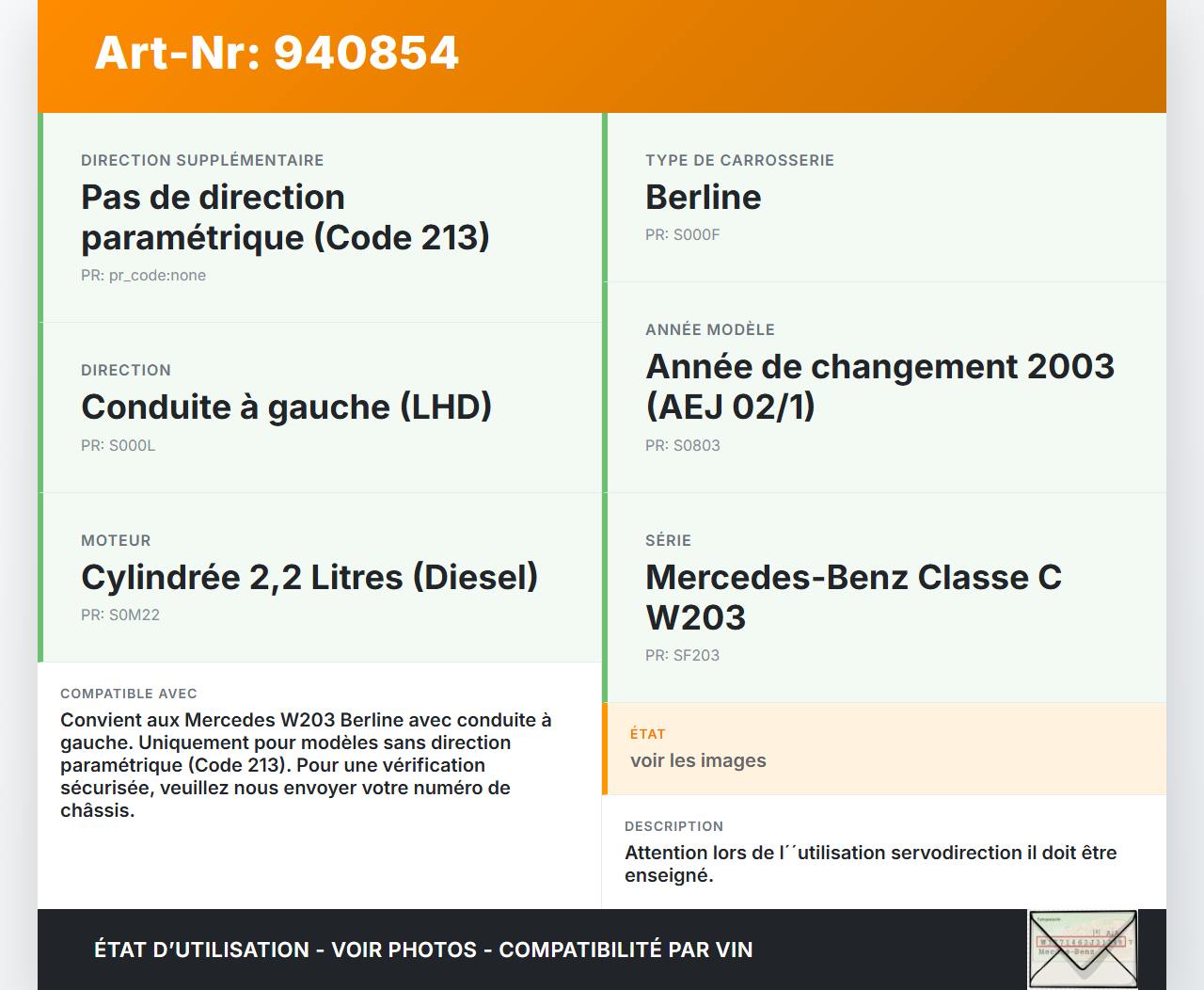This screenshot has height=990, width=1204.
Task: Click the footer 'État d'utilisation' banner text
Action: (423, 950)
